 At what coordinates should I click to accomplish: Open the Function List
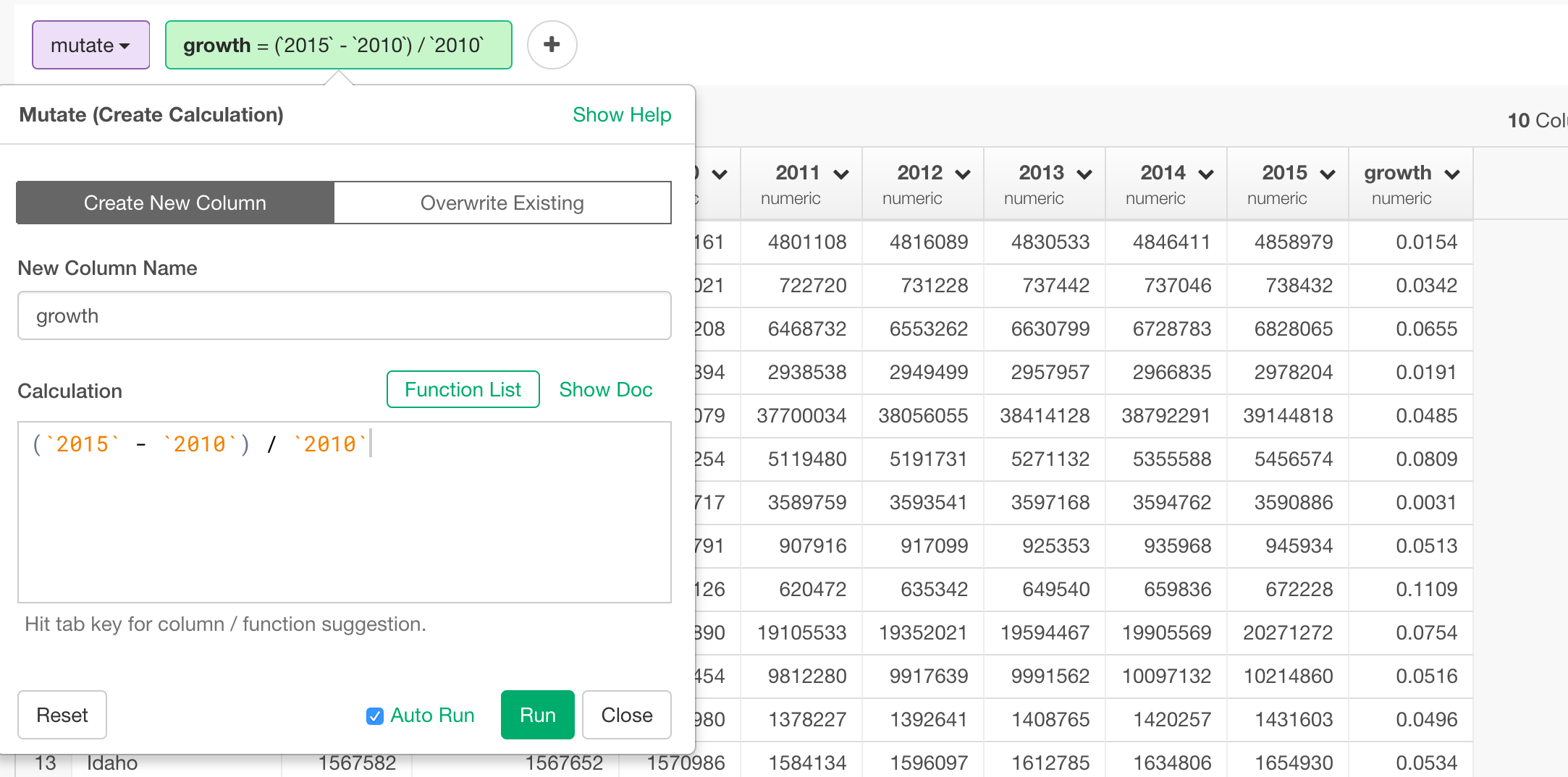[x=463, y=389]
